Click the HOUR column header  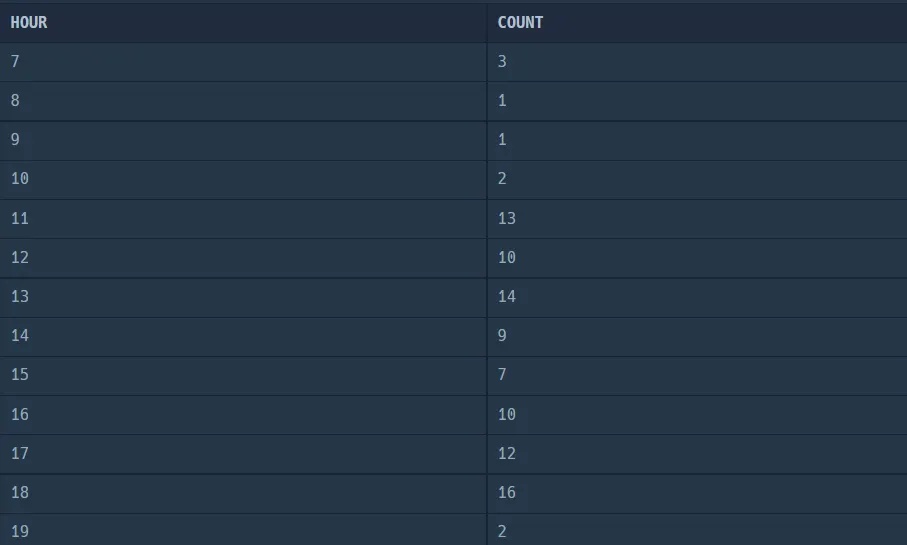point(29,22)
